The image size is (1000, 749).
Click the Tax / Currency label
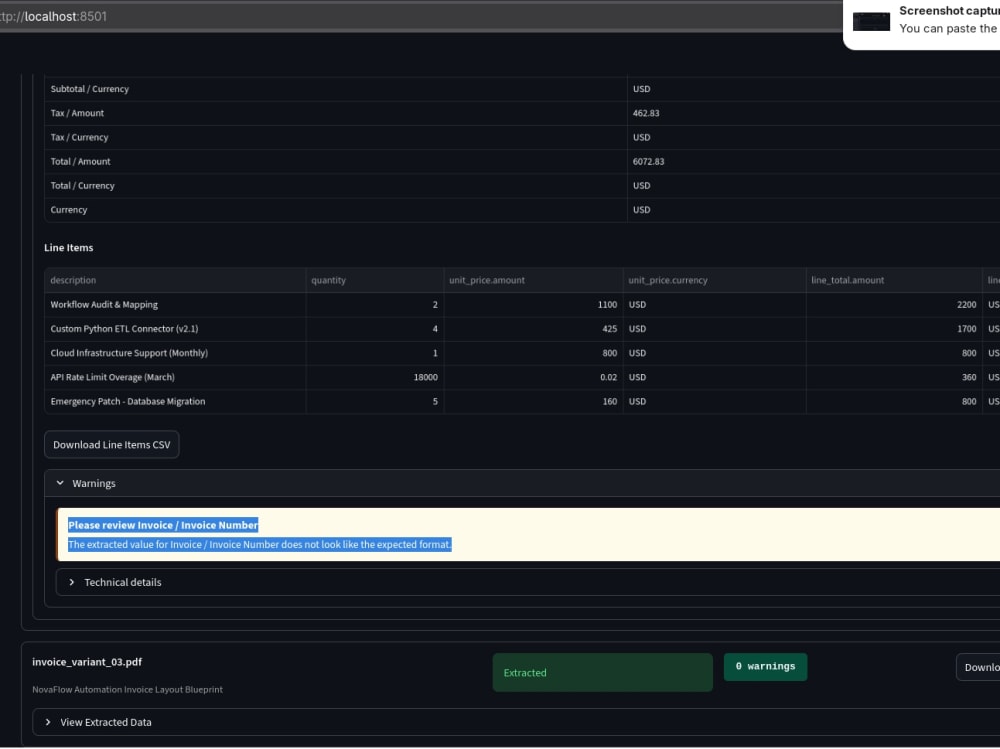click(x=79, y=137)
